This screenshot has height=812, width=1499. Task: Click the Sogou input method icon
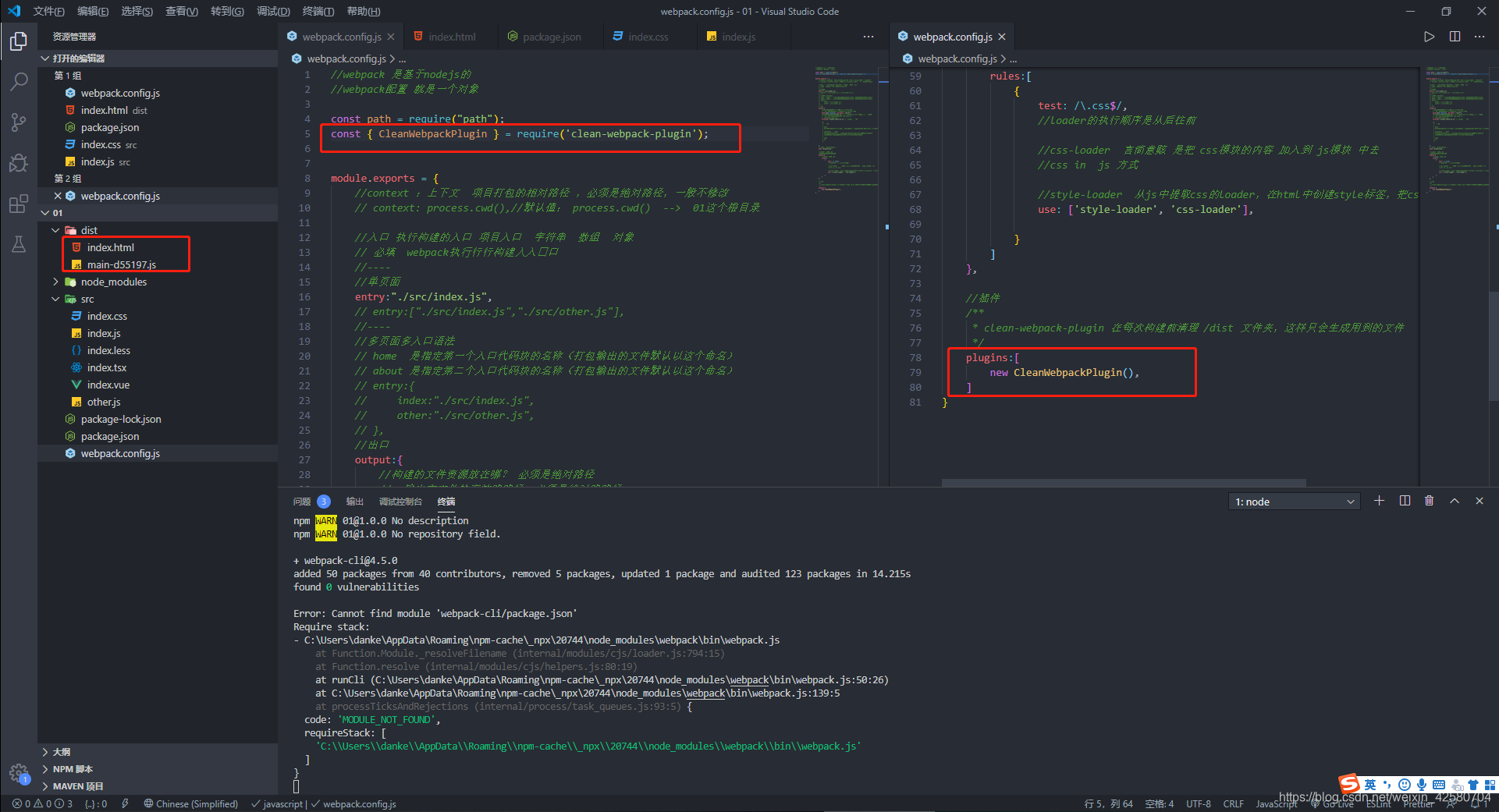(x=1348, y=784)
